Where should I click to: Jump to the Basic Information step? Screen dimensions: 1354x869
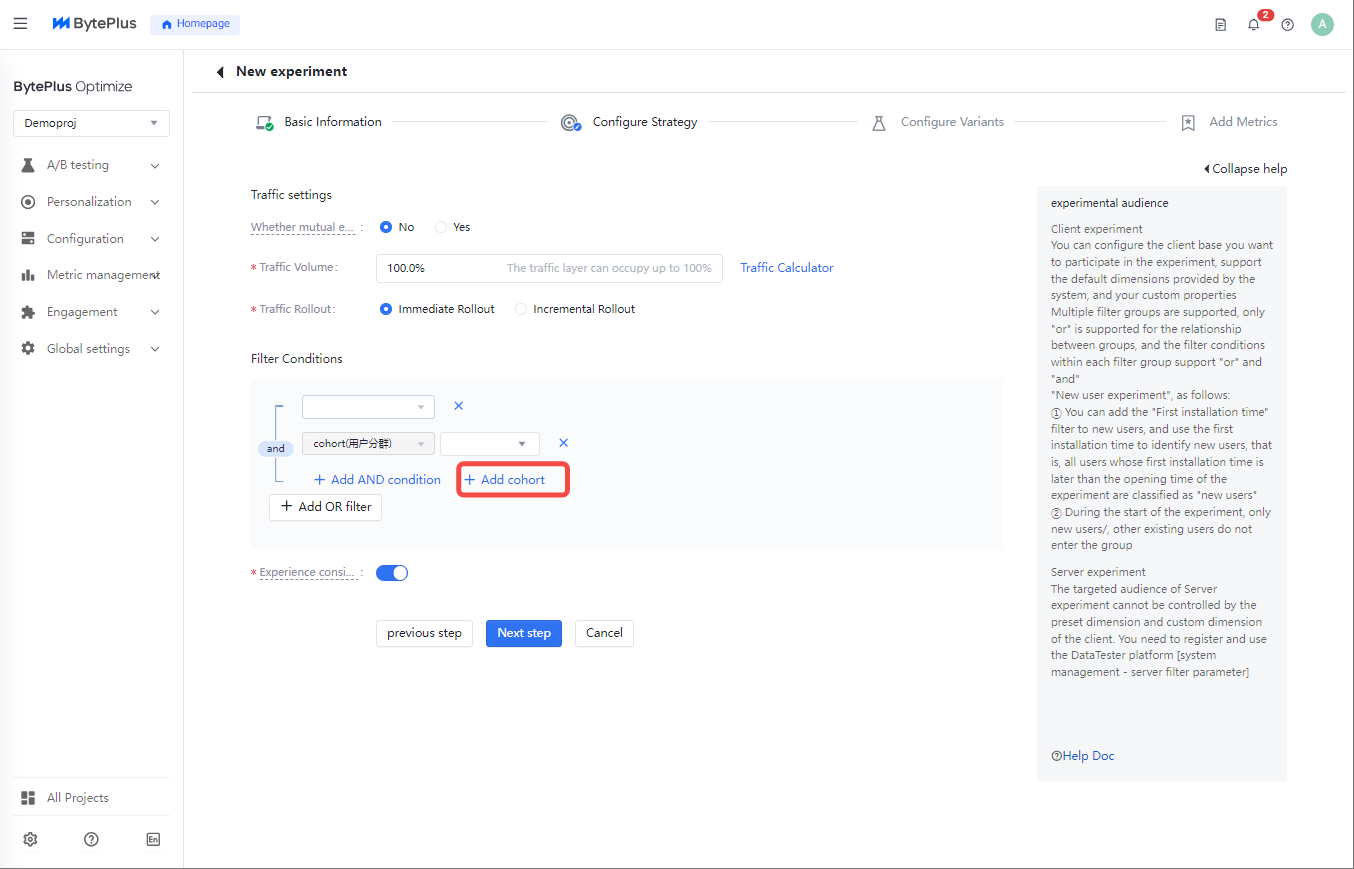[x=333, y=122]
